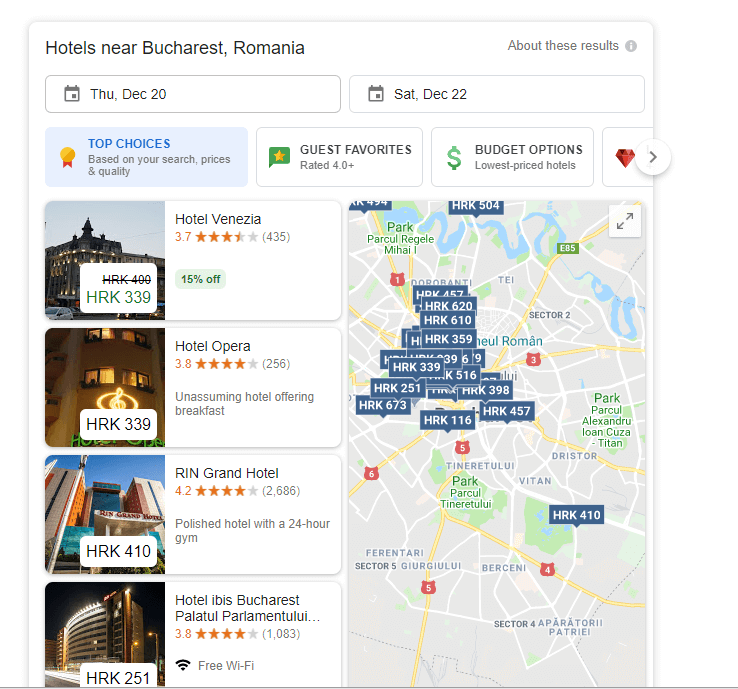Select the HRK 504 map price pin

click(475, 206)
